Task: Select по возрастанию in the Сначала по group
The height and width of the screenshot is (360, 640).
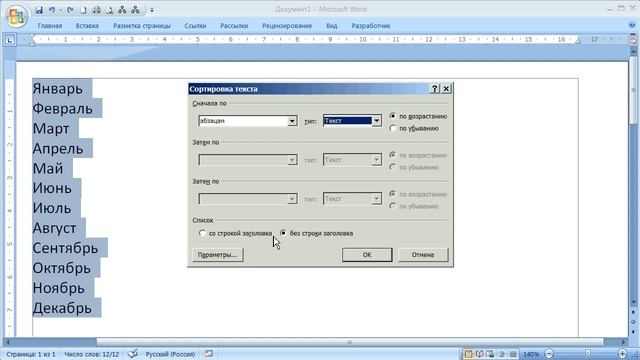Action: tap(418, 116)
